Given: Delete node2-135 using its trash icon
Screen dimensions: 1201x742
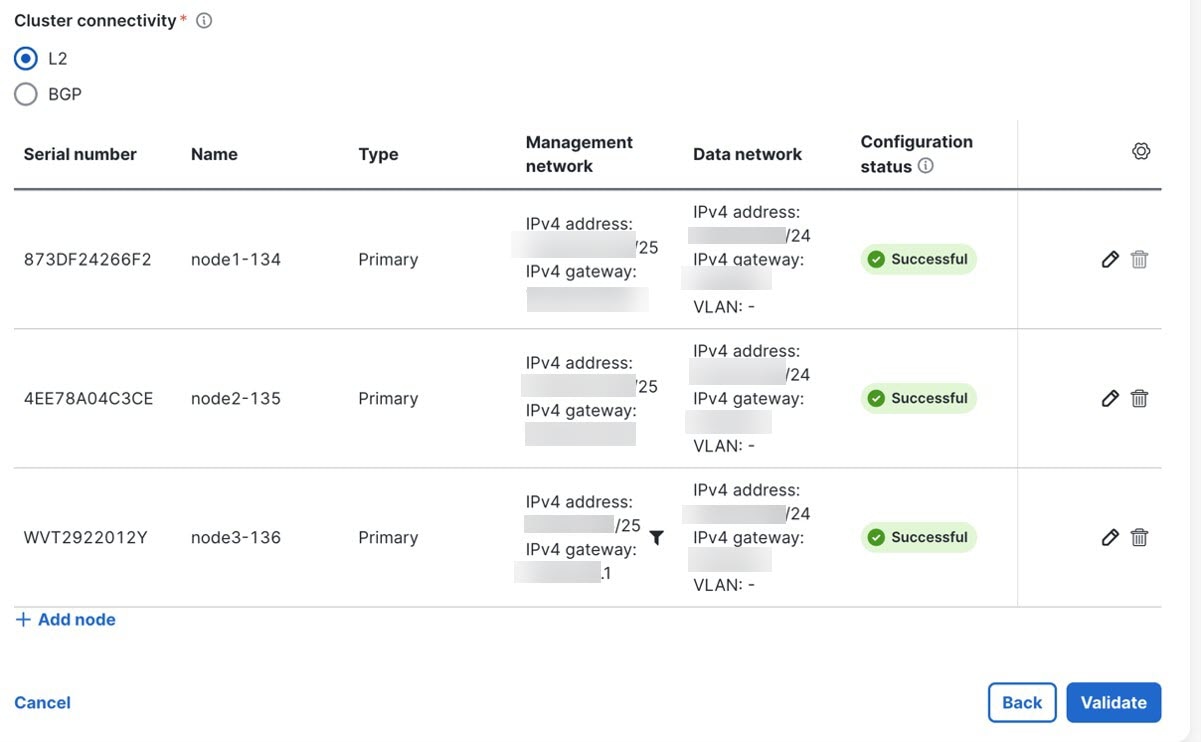Looking at the screenshot, I should pos(1139,399).
